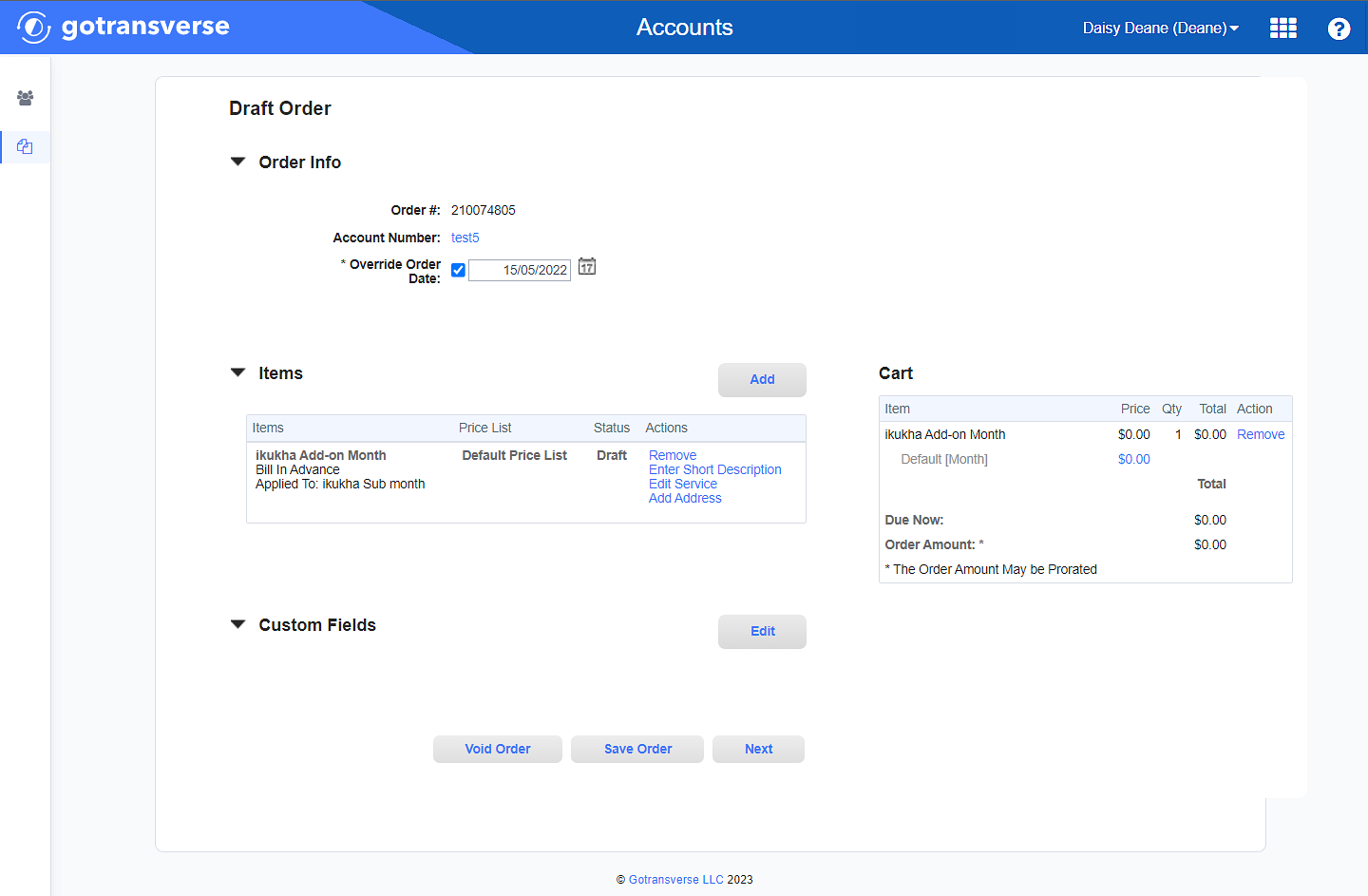Click the Draft status cell
The width and height of the screenshot is (1368, 896).
click(x=611, y=455)
